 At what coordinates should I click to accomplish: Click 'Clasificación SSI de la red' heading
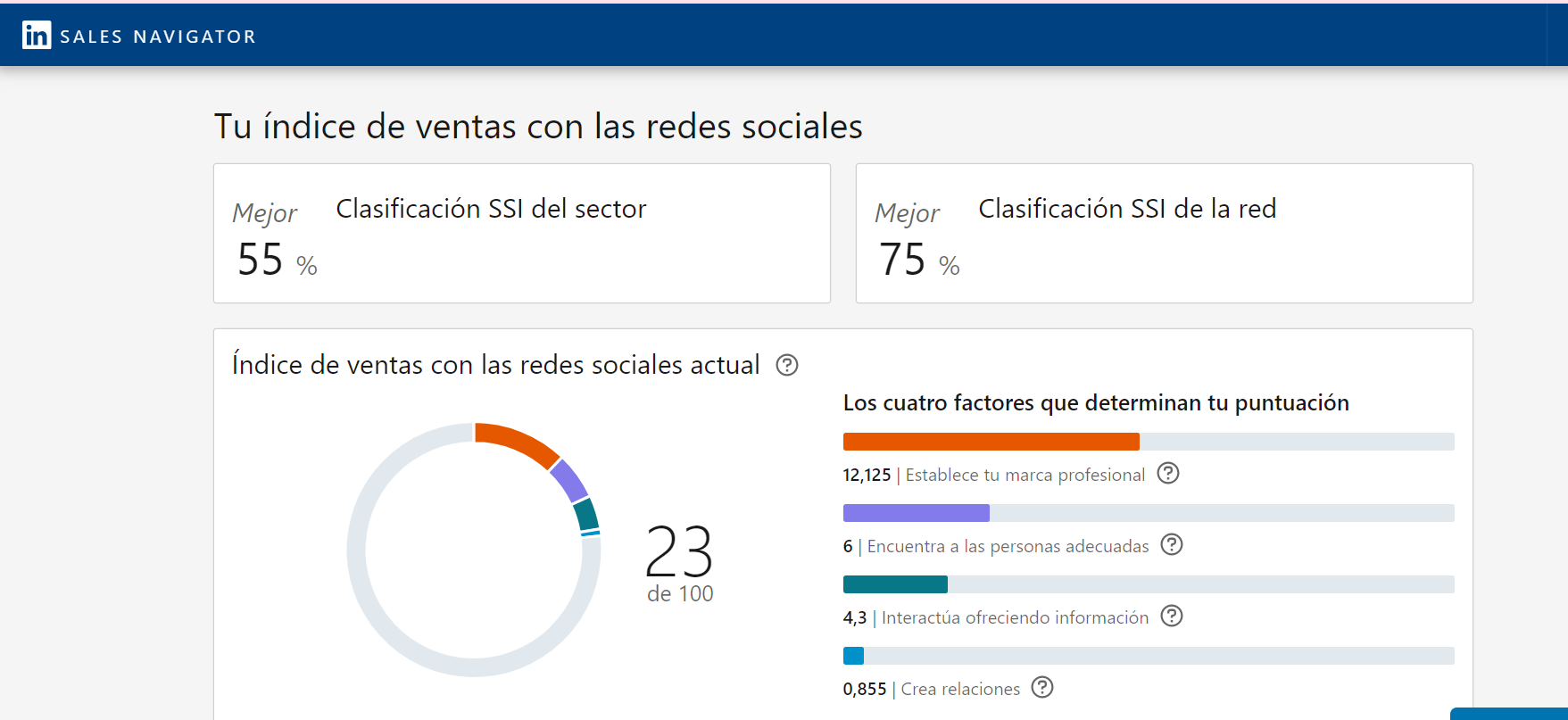pos(1127,209)
